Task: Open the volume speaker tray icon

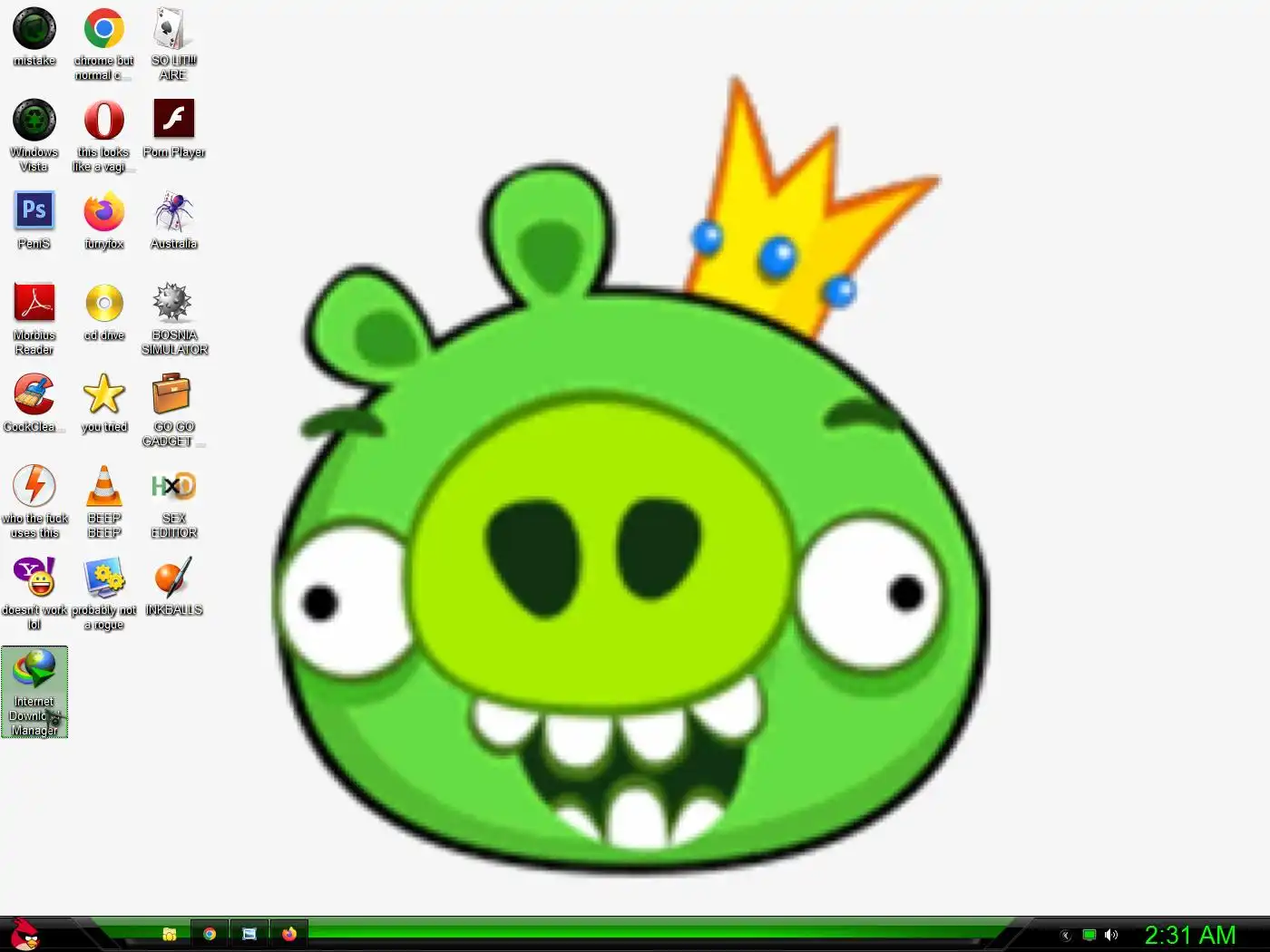Action: click(1111, 935)
